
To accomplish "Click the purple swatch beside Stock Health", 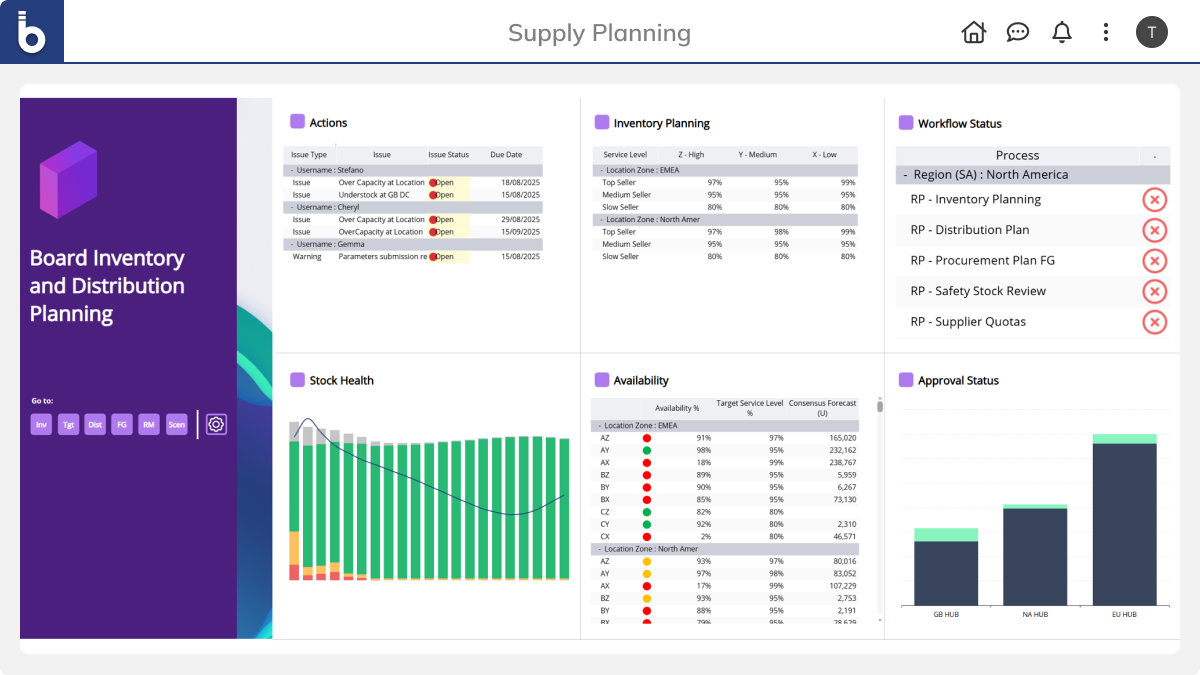I will click(x=297, y=379).
